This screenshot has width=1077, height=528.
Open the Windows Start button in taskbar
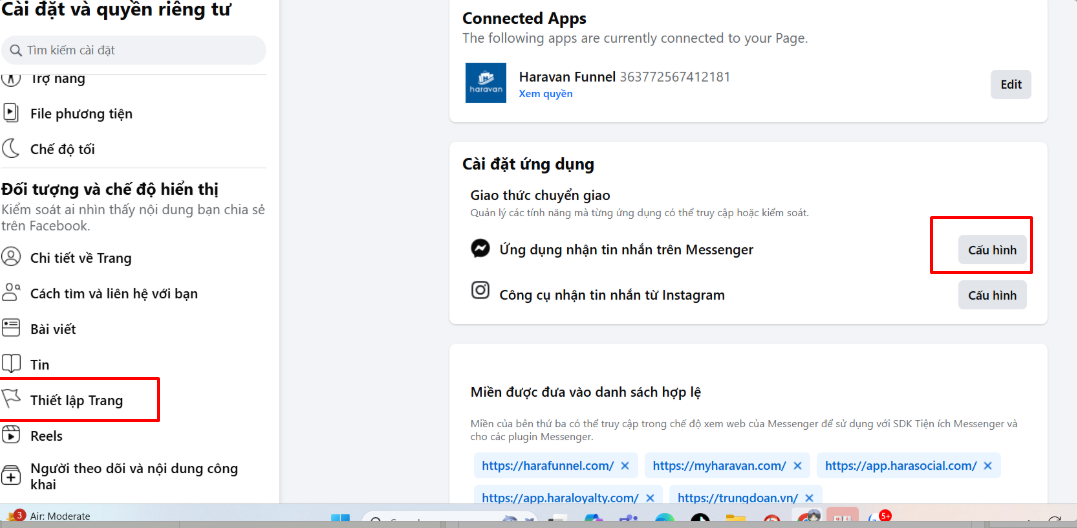point(341,519)
